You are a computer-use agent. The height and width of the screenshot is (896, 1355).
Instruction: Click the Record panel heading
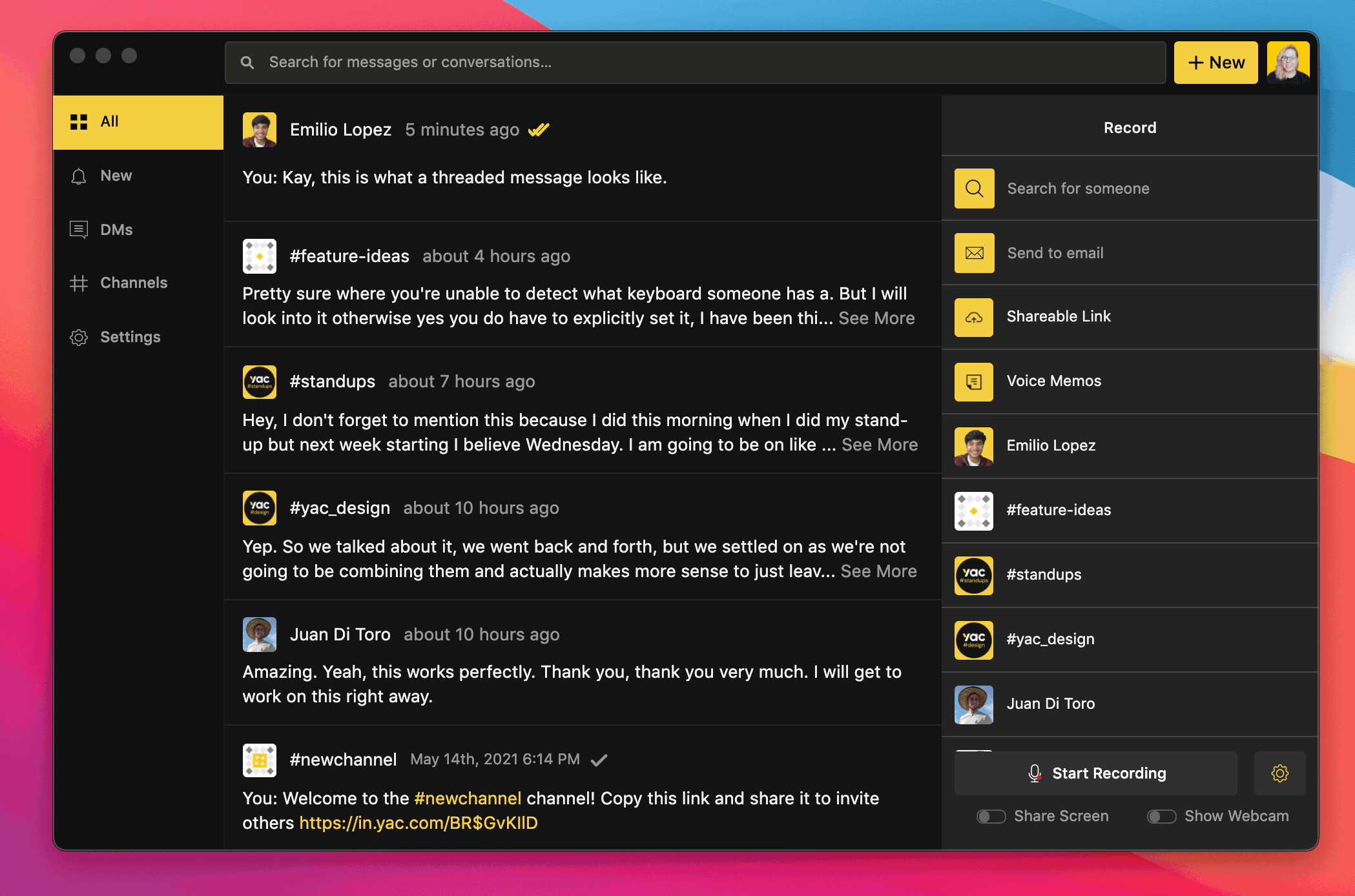[x=1130, y=128]
